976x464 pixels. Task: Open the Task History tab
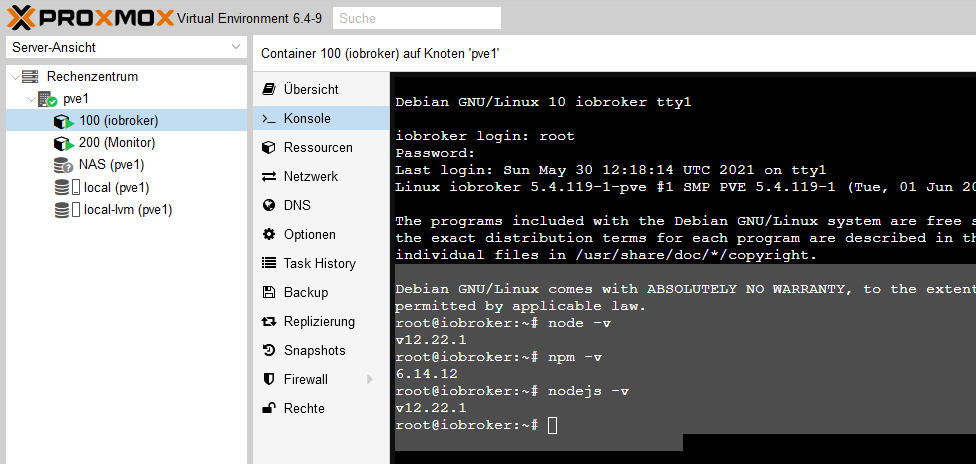tap(321, 263)
